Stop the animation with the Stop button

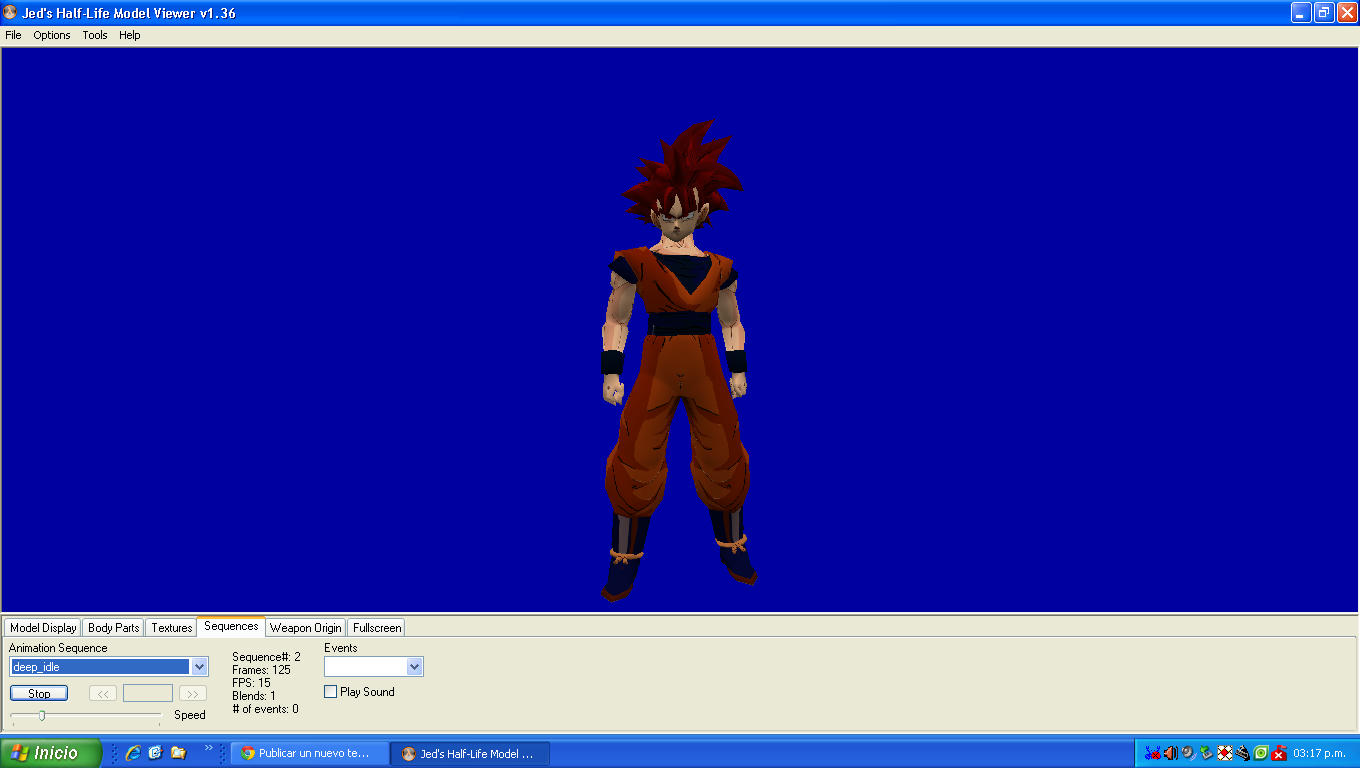point(39,693)
